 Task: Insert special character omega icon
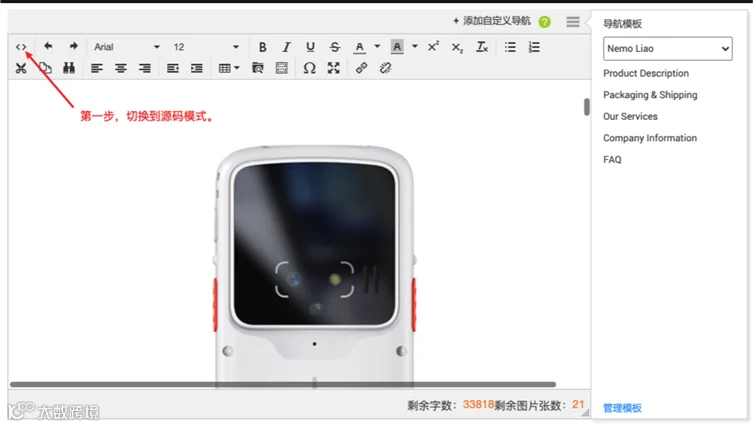(x=309, y=68)
